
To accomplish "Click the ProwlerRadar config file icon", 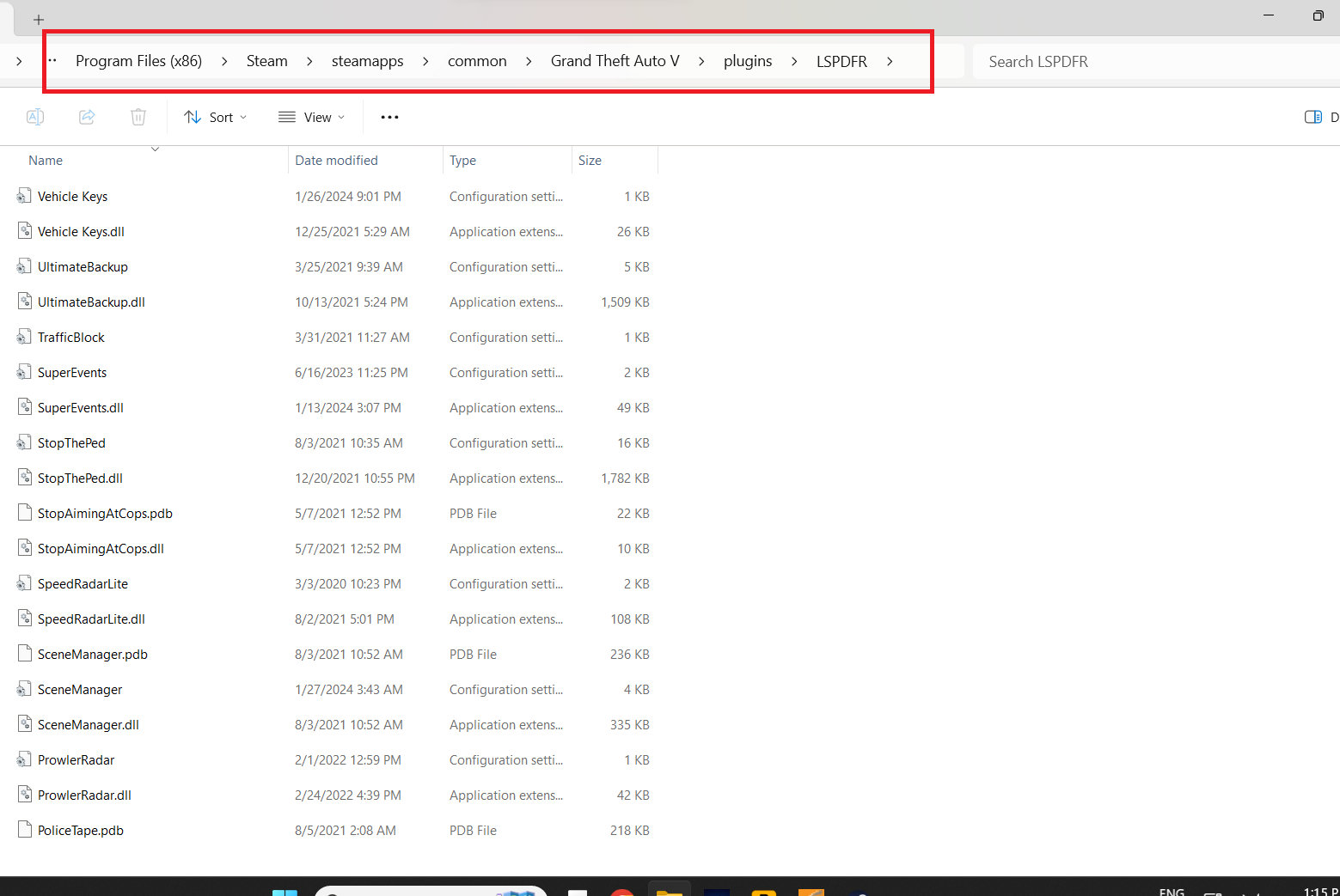I will coord(25,759).
